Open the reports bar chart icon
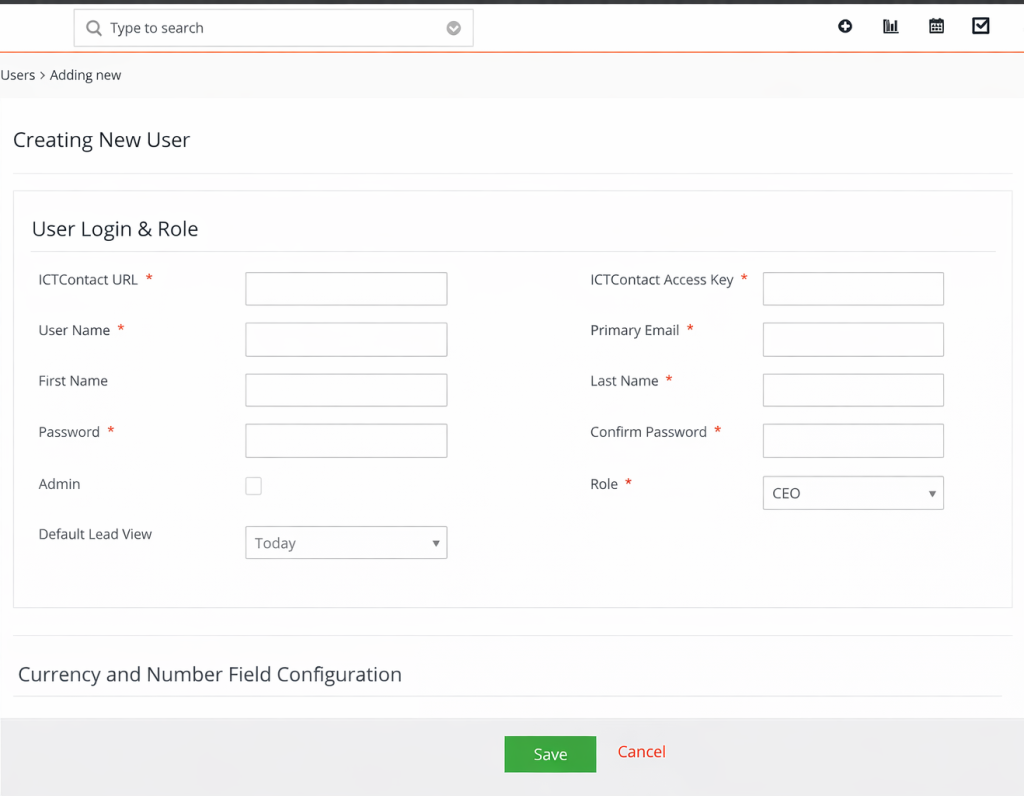The image size is (1024, 796). (x=890, y=26)
